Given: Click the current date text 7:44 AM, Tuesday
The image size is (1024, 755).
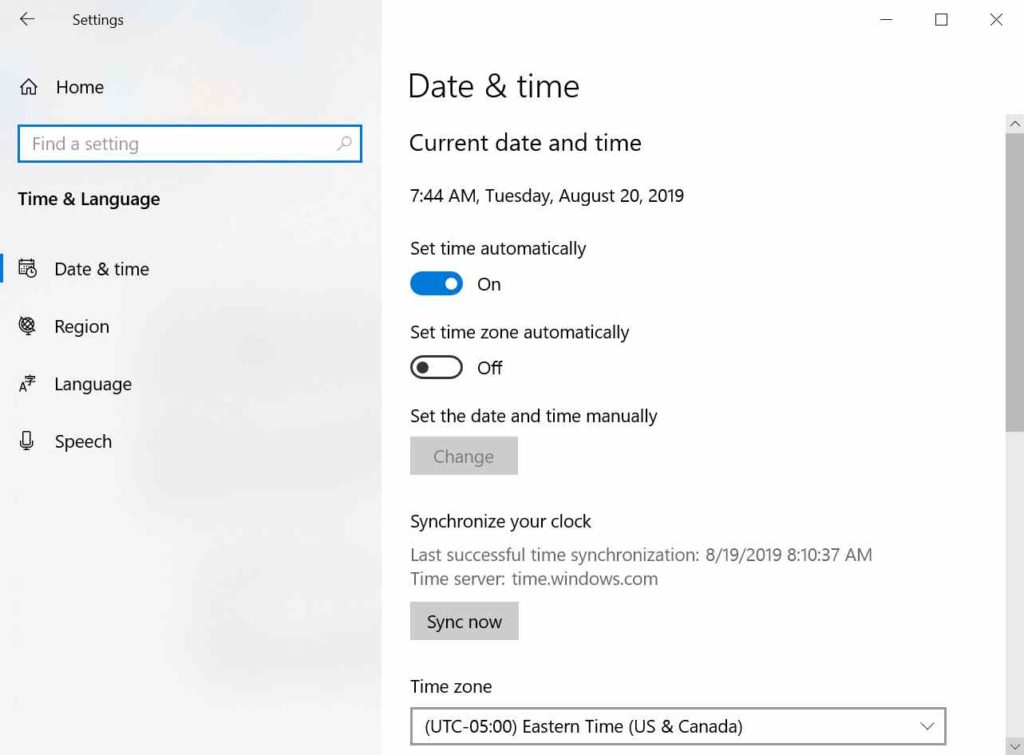Looking at the screenshot, I should pyautogui.click(x=547, y=196).
